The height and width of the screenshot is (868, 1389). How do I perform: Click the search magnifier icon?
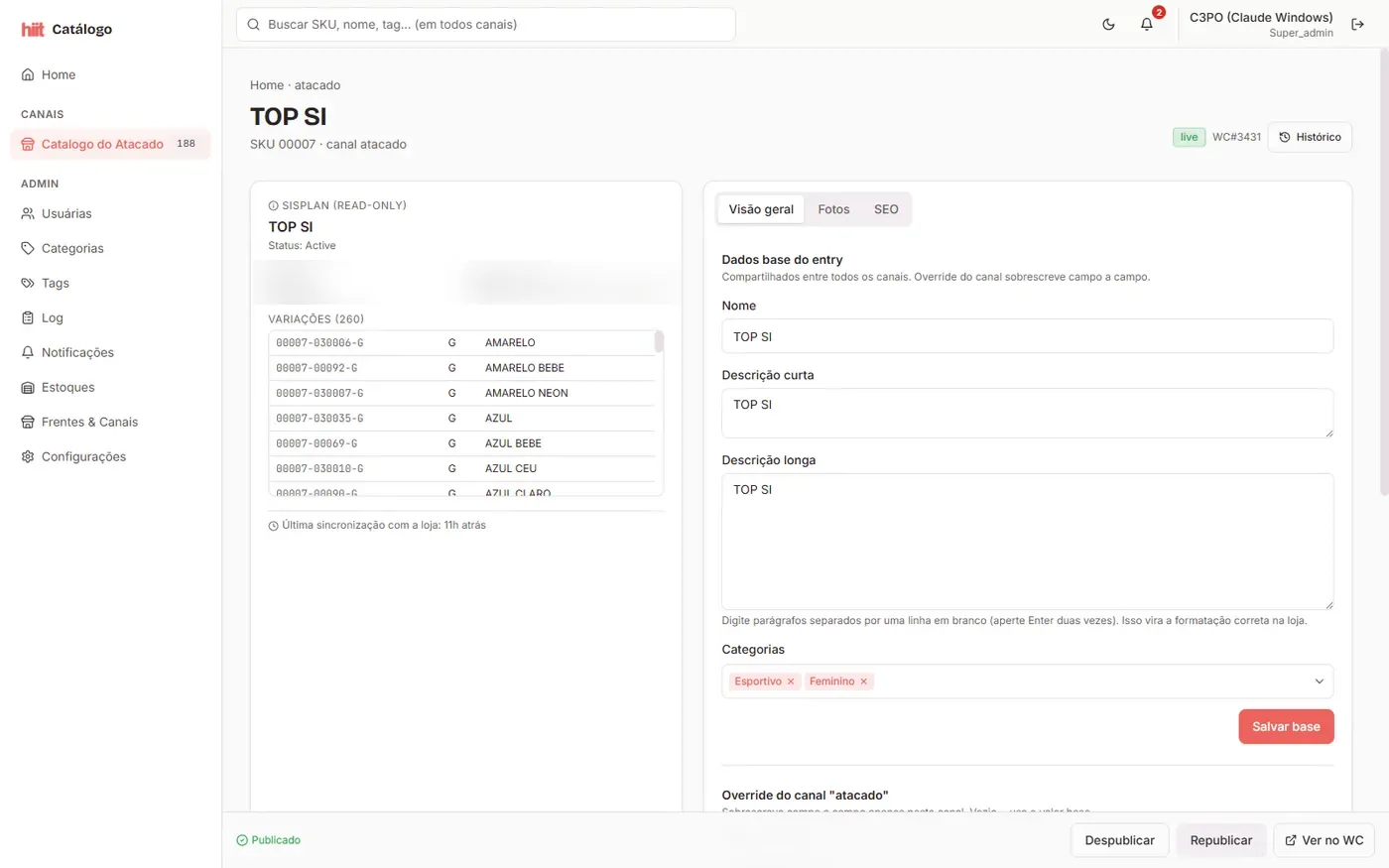click(254, 24)
